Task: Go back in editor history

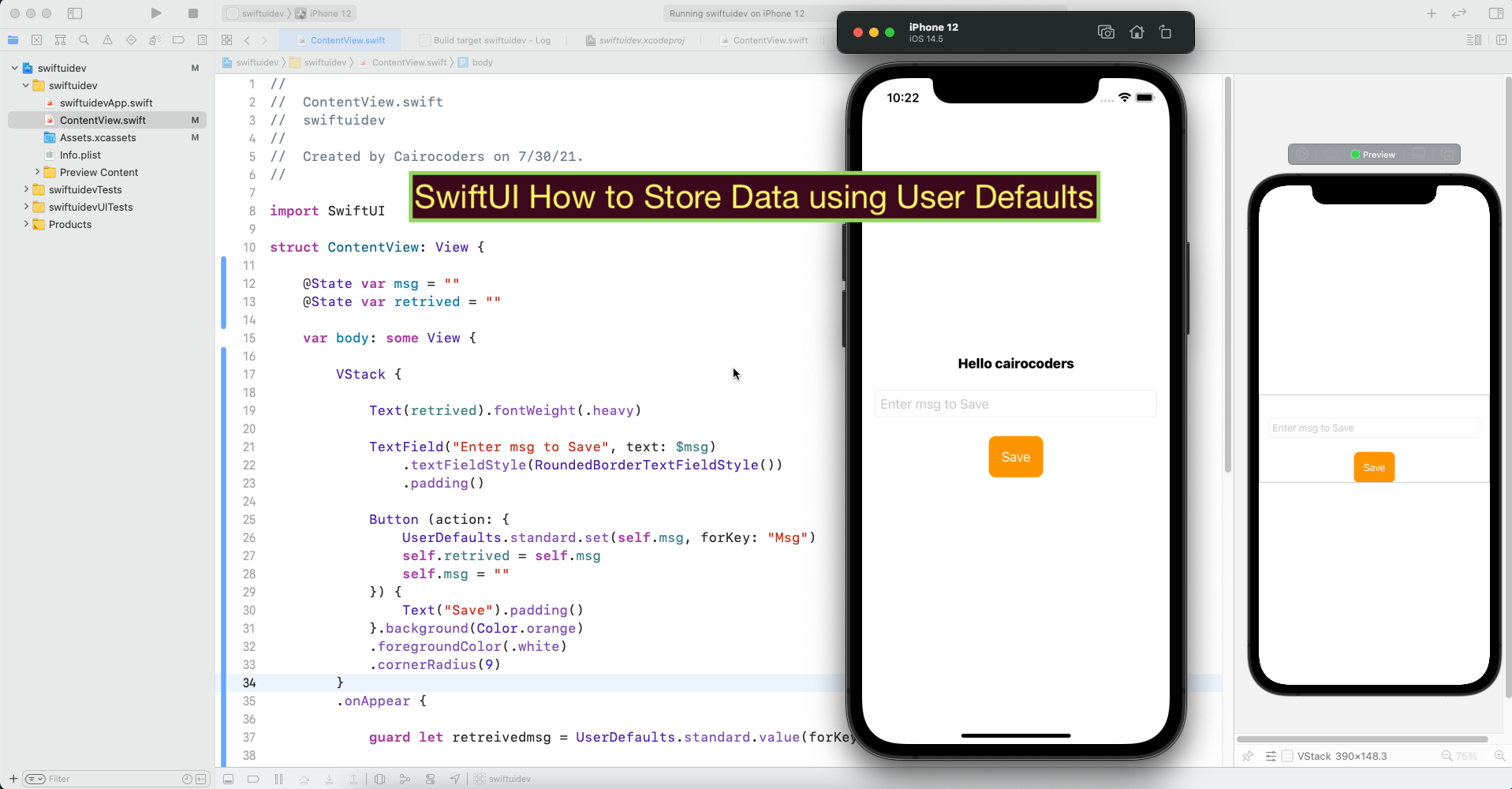Action: pos(247,40)
